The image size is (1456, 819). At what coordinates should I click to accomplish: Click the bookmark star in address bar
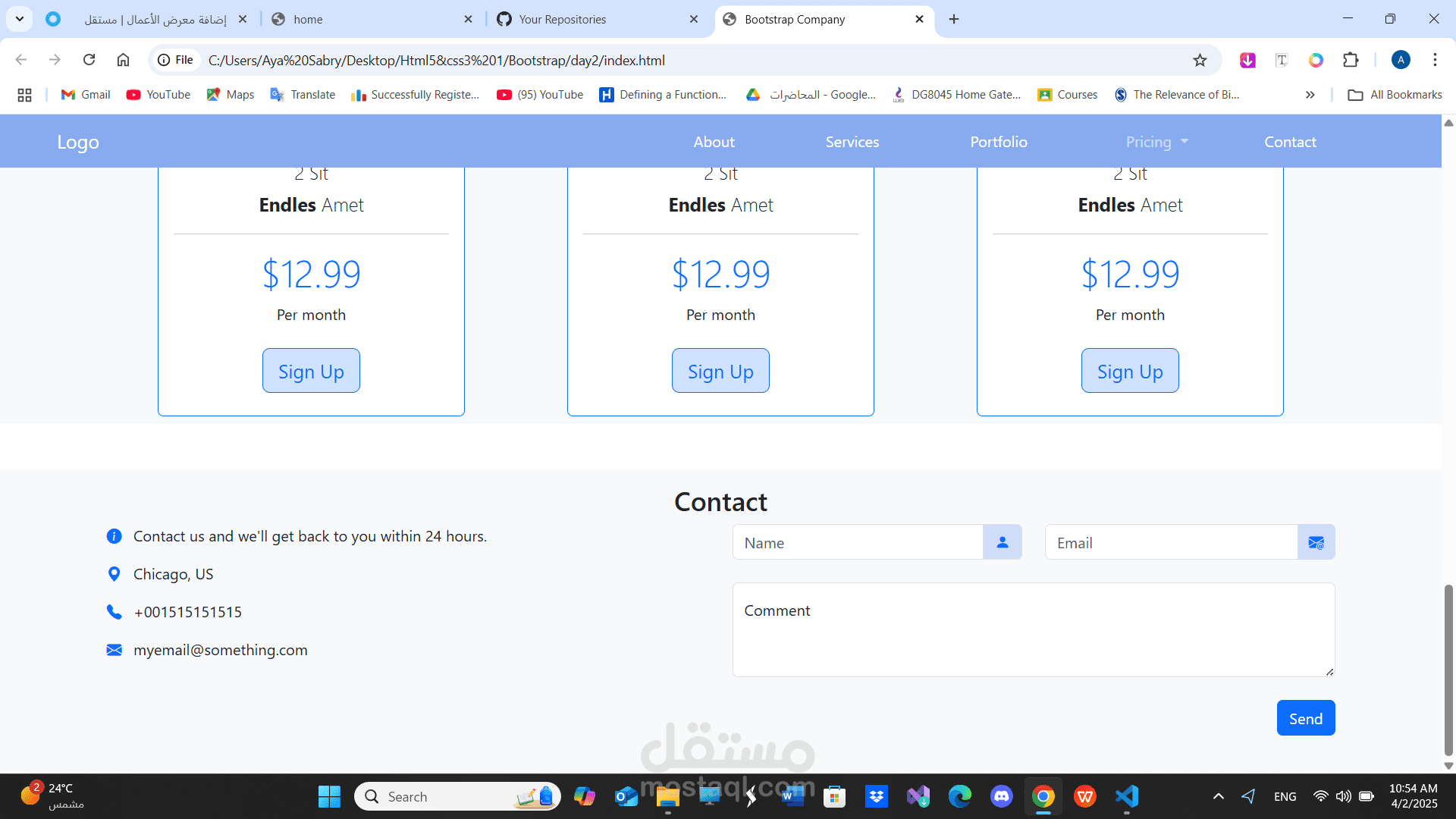1200,61
